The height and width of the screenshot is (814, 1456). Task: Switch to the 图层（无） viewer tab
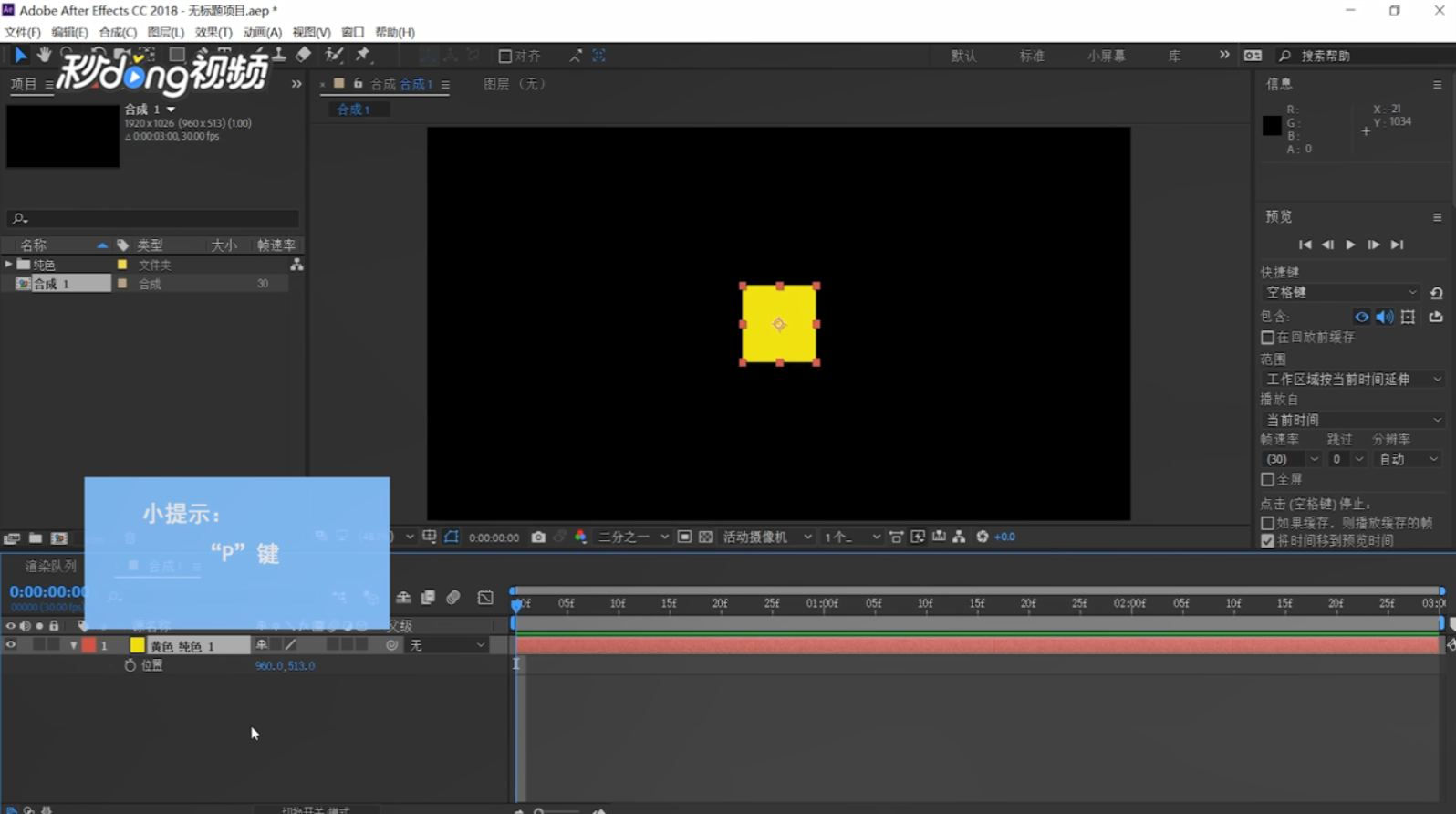(x=515, y=84)
